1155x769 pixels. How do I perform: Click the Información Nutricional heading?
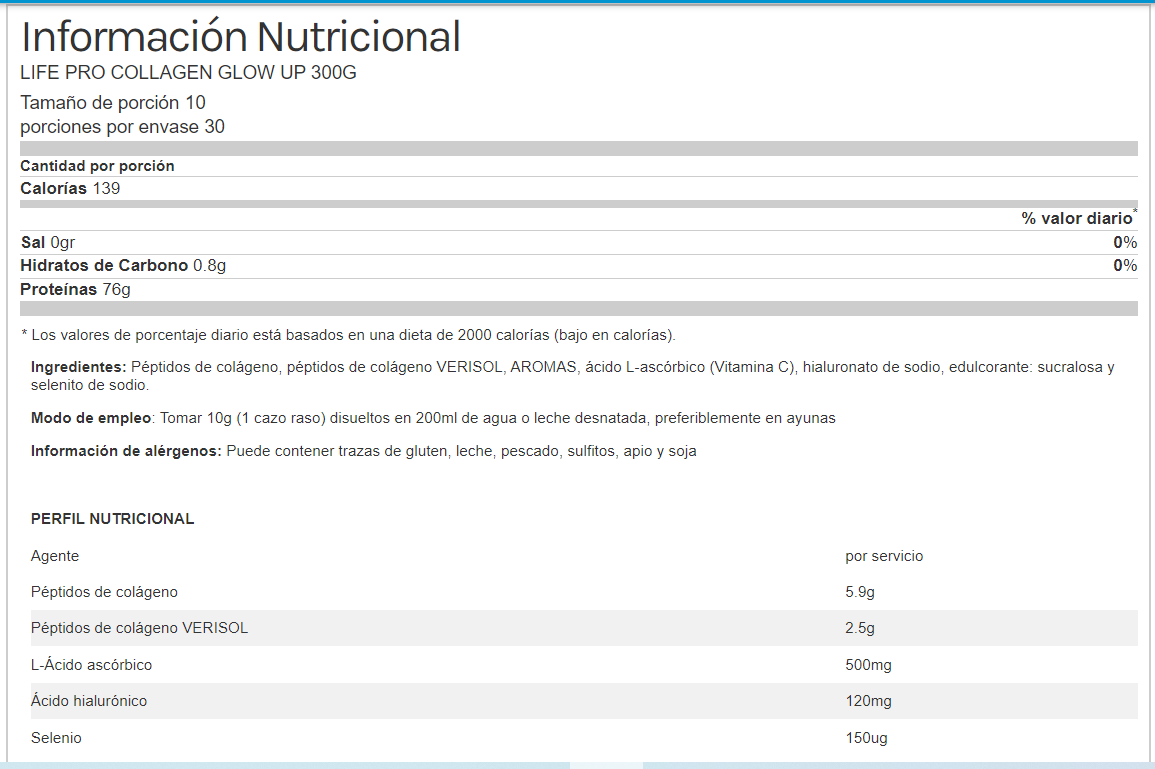(x=240, y=37)
